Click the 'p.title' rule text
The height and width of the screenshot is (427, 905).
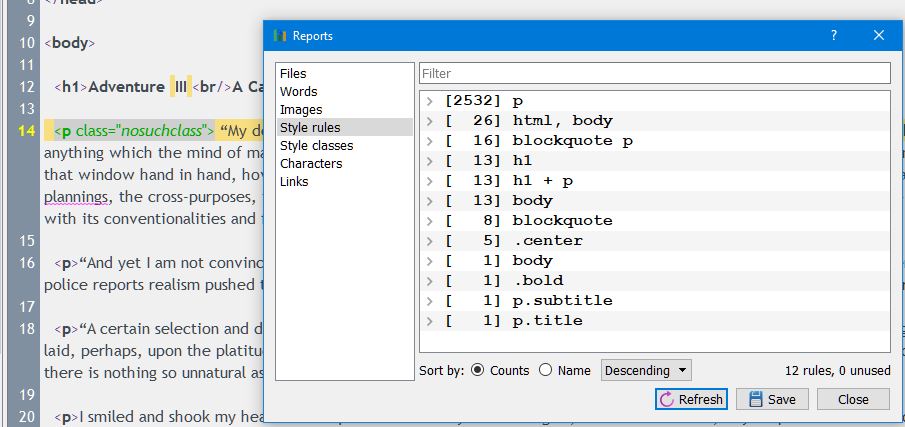(x=547, y=321)
